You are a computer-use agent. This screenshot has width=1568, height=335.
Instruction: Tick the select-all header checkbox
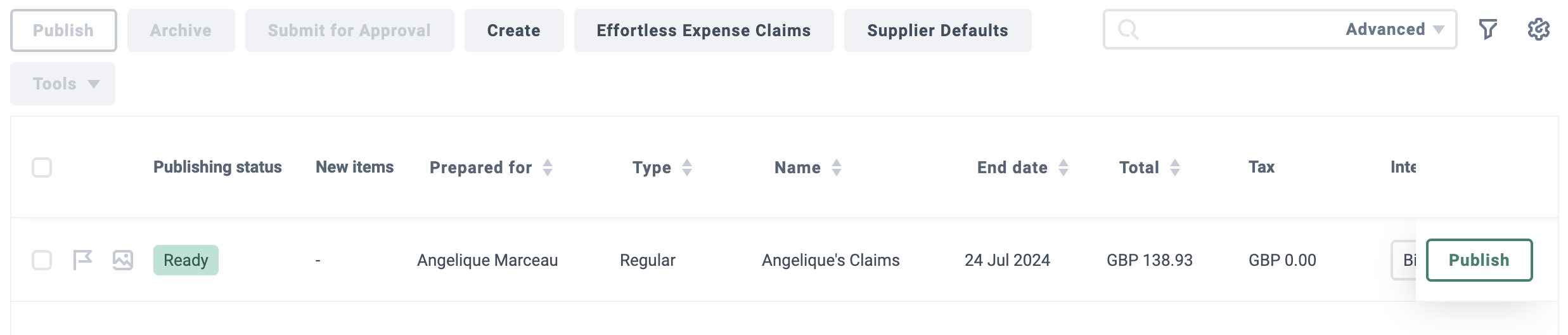point(42,167)
